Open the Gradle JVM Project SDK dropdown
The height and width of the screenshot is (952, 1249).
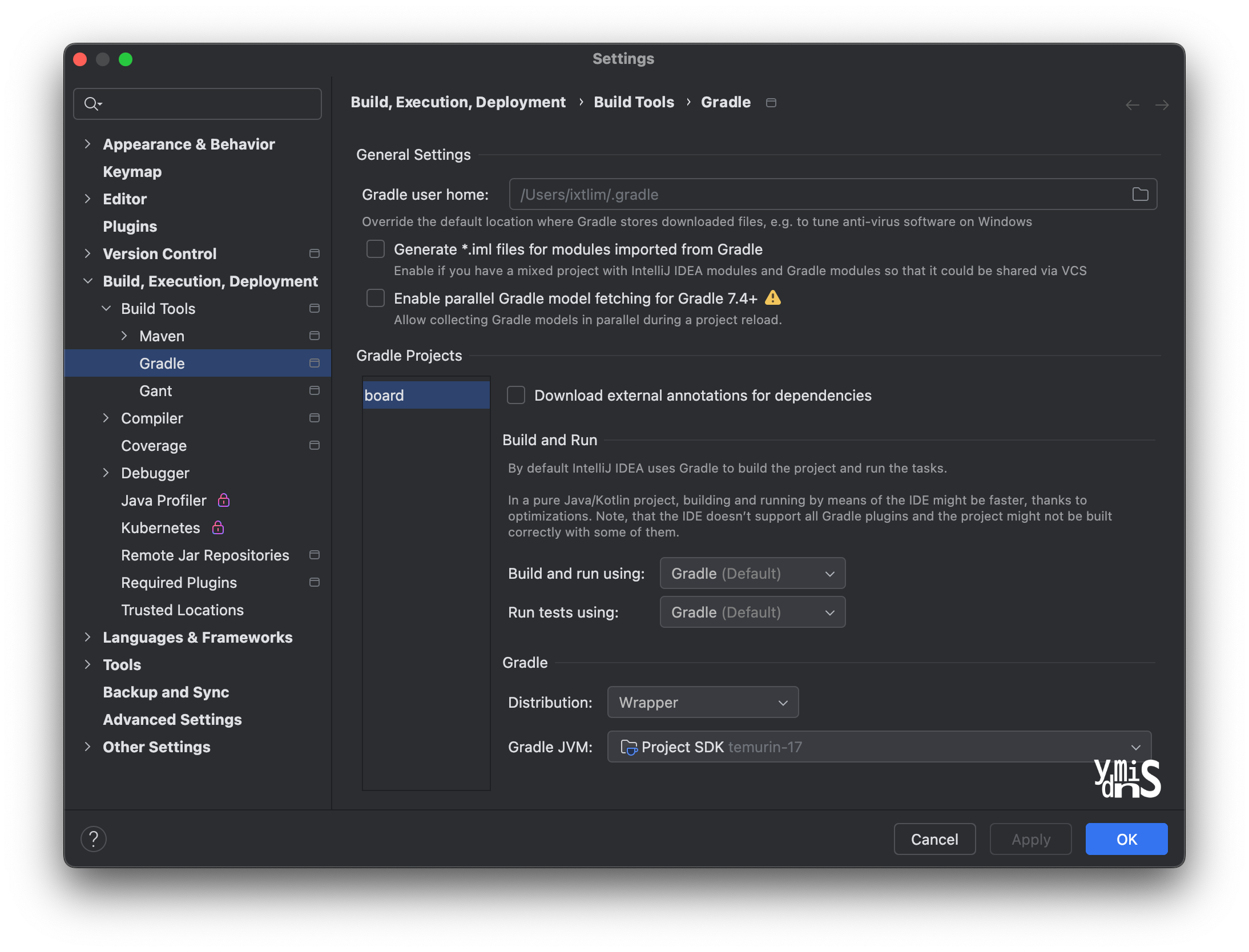(x=879, y=747)
